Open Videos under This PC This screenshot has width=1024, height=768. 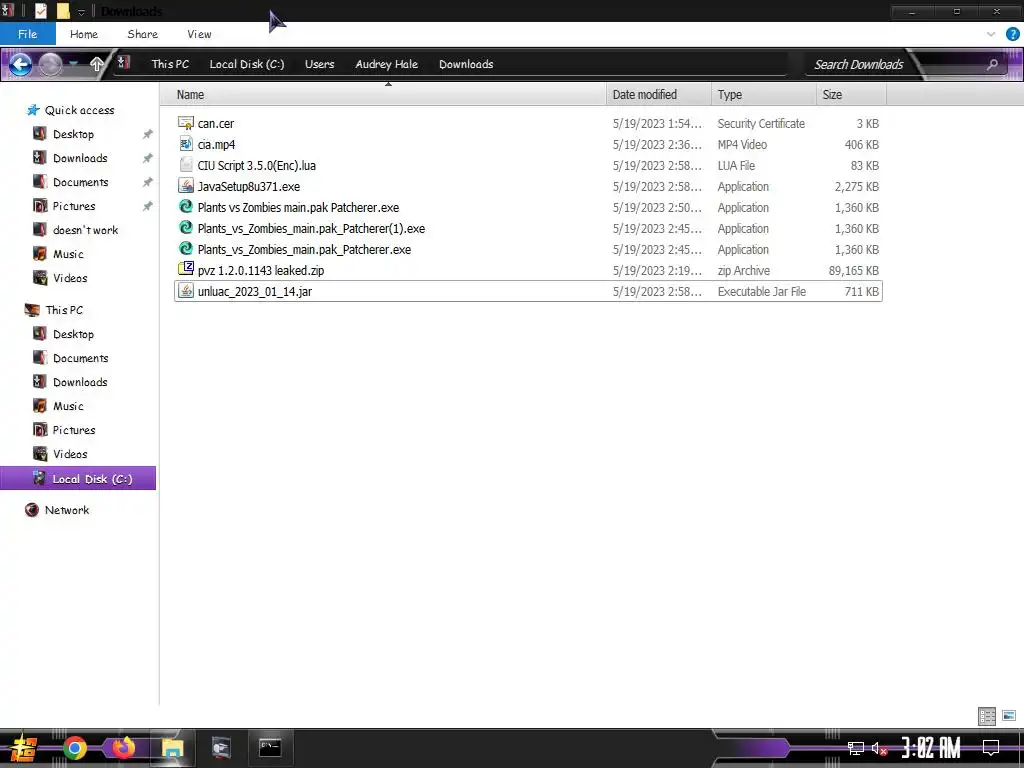(x=70, y=454)
